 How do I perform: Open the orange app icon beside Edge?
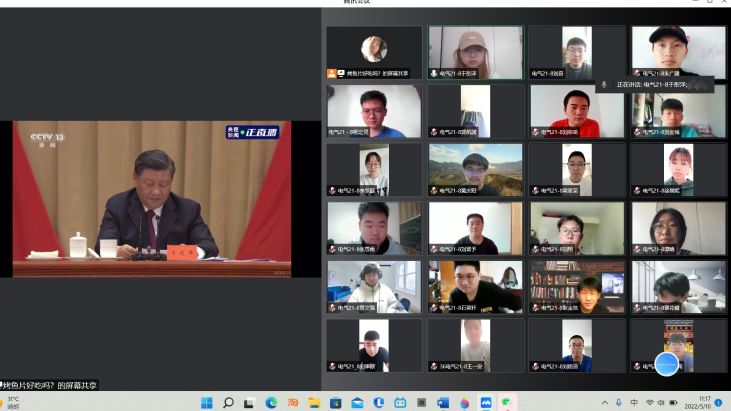pos(293,403)
